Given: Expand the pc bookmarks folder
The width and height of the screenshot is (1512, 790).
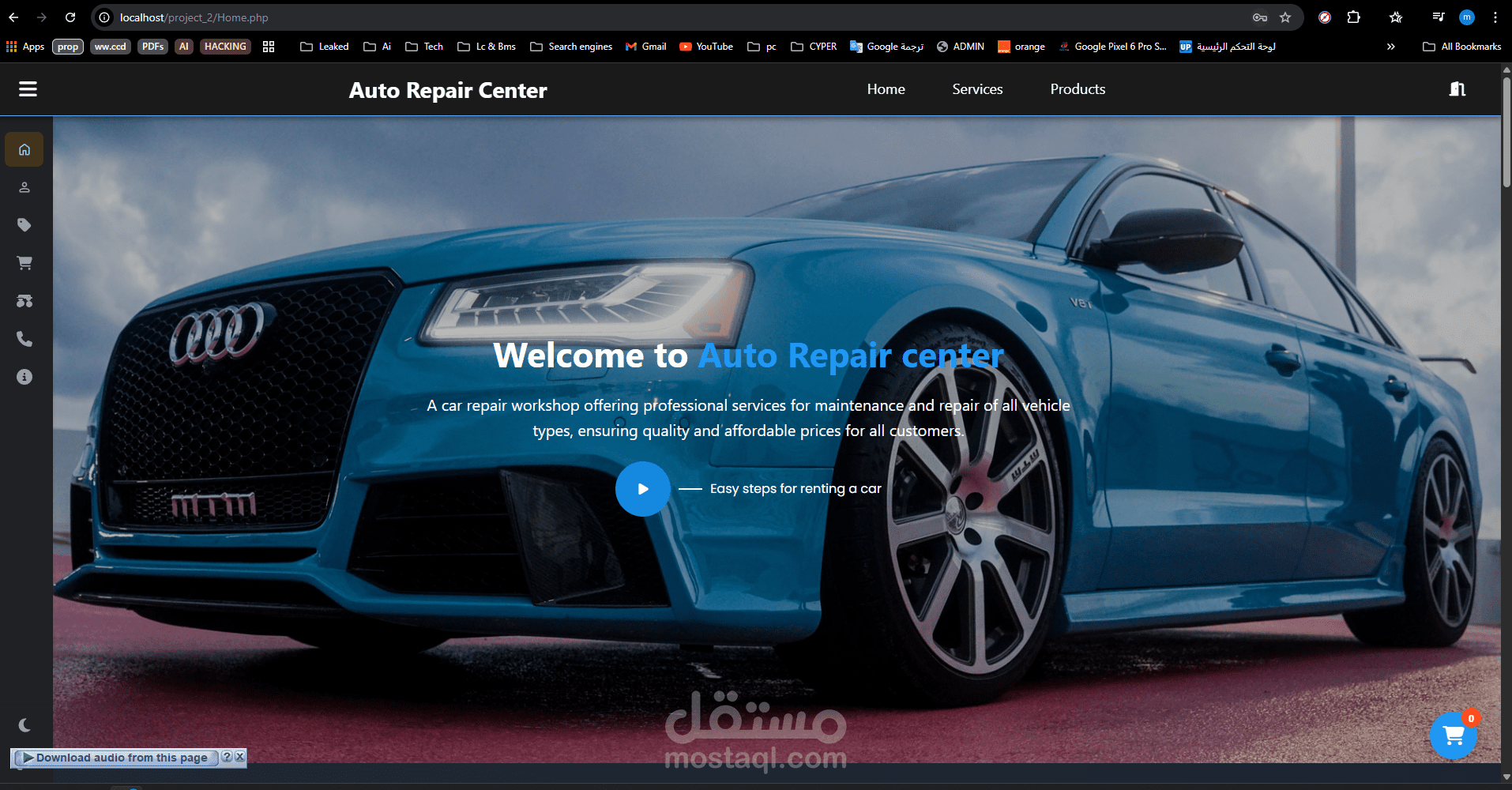Looking at the screenshot, I should point(762,47).
